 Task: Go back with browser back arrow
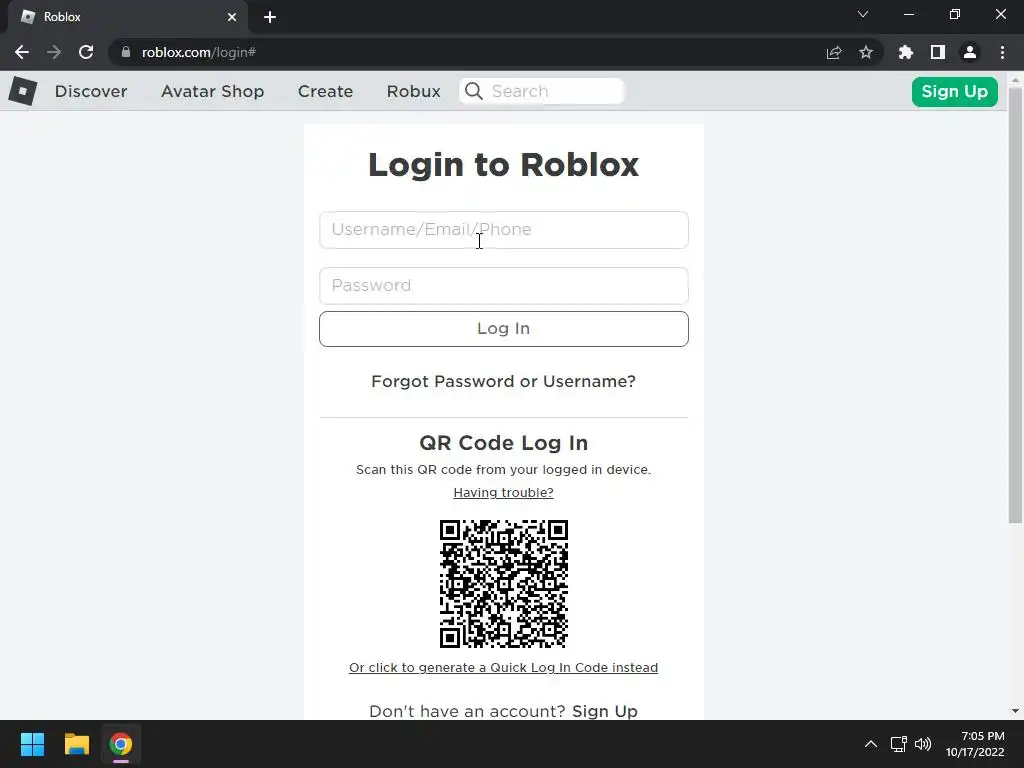(22, 52)
